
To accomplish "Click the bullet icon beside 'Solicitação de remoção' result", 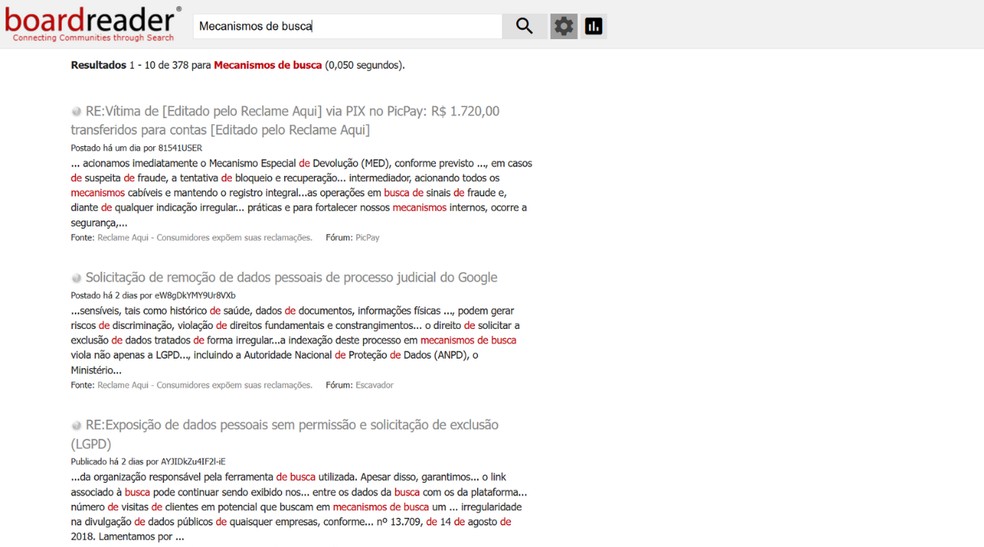I will (77, 278).
